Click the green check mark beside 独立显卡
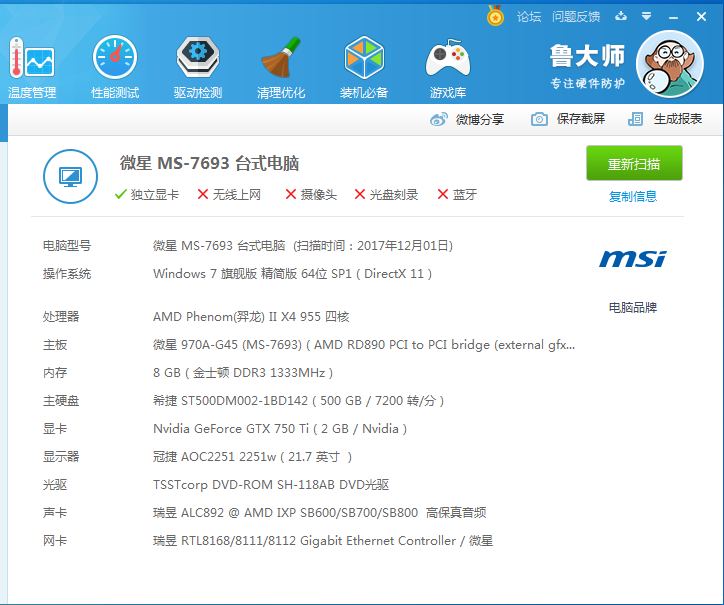Image resolution: width=724 pixels, height=605 pixels. click(x=121, y=194)
